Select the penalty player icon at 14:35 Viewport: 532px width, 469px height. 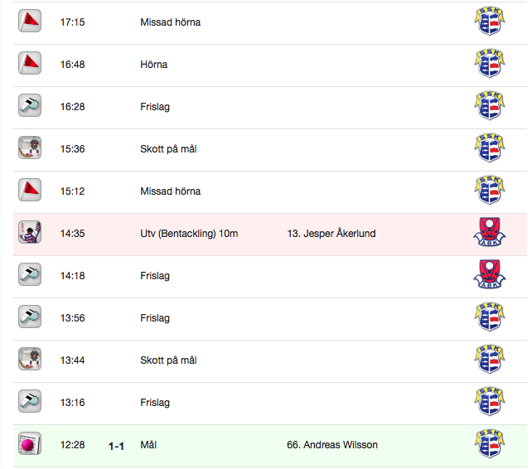click(30, 232)
